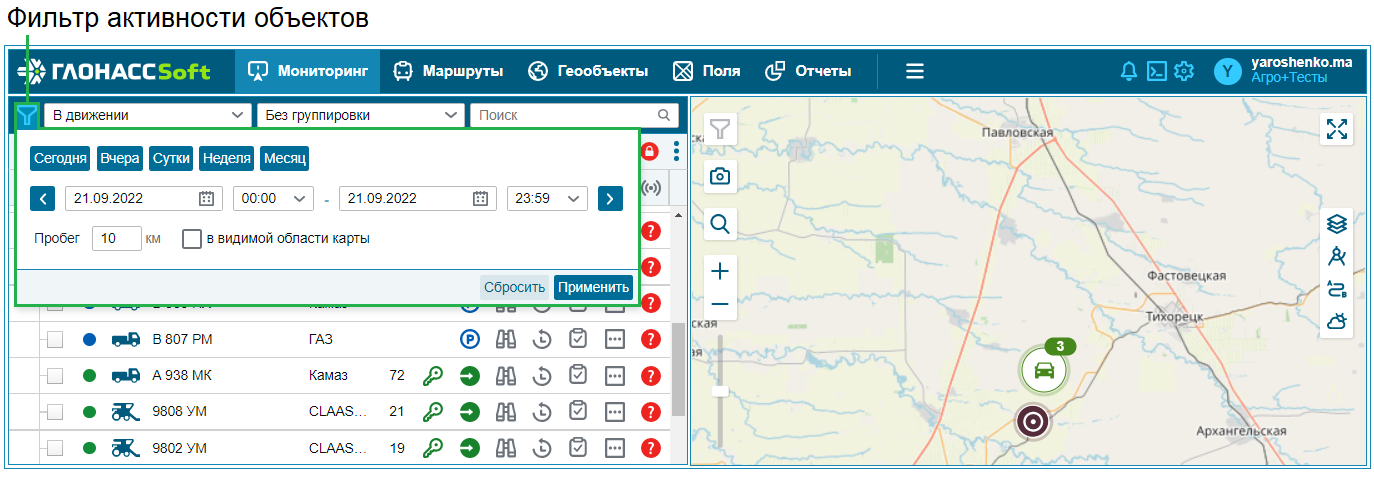Screen dimensions: 1374x484
Task: Open the Поля section
Action: [x=707, y=71]
